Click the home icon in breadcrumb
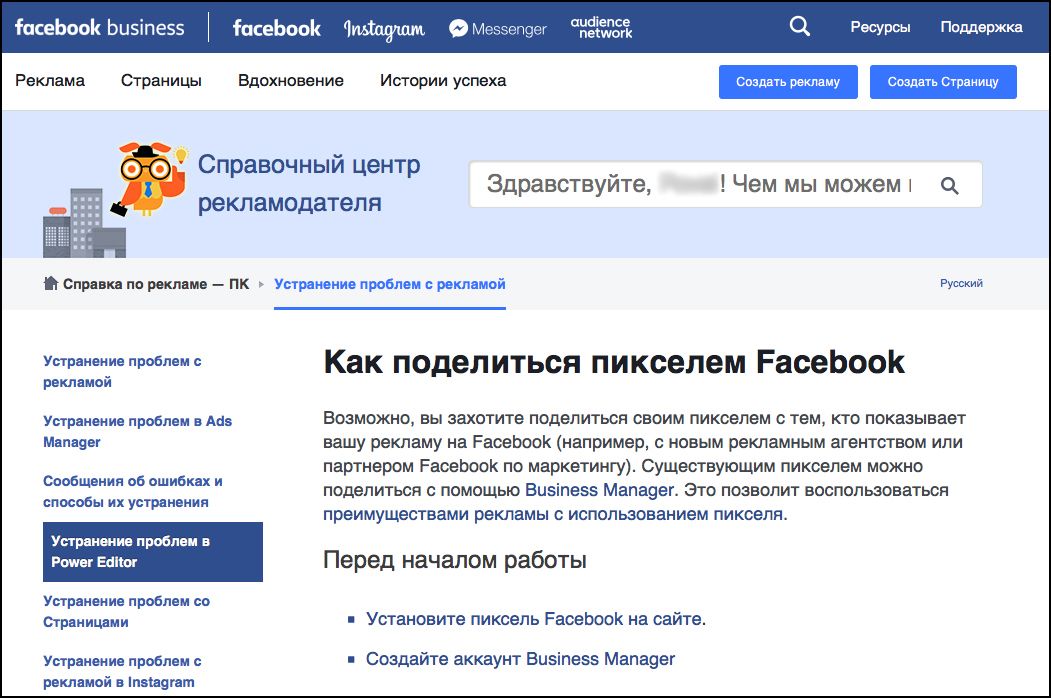Viewport: 1051px width, 698px height. coord(50,283)
